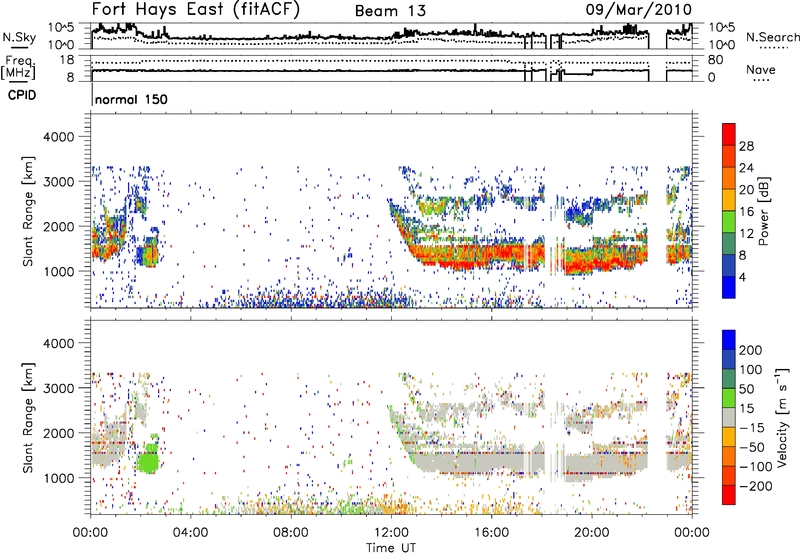Click the '12:00' time tick label
The image size is (800, 554).
[x=391, y=533]
